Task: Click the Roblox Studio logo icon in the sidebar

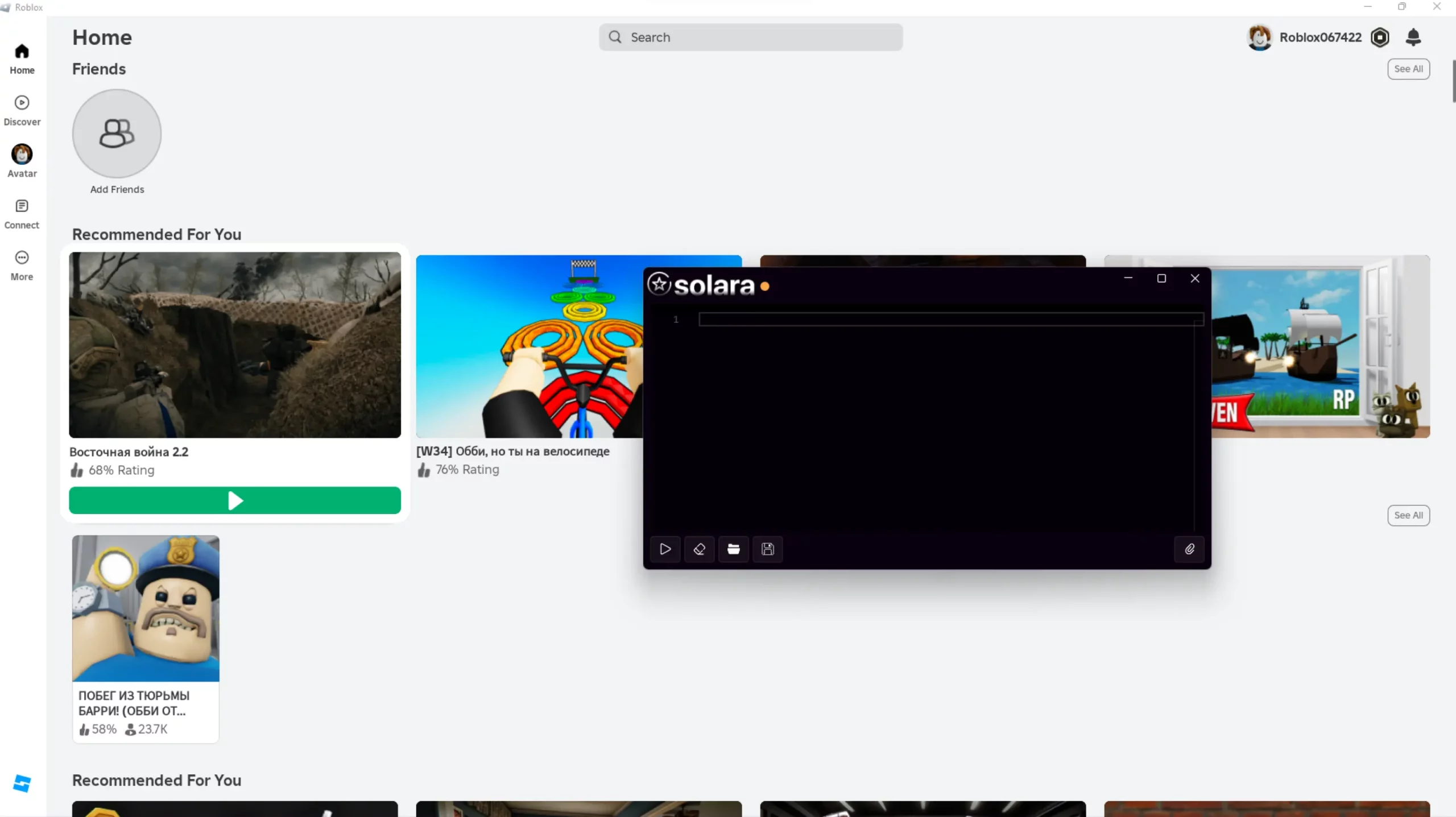Action: [x=22, y=783]
